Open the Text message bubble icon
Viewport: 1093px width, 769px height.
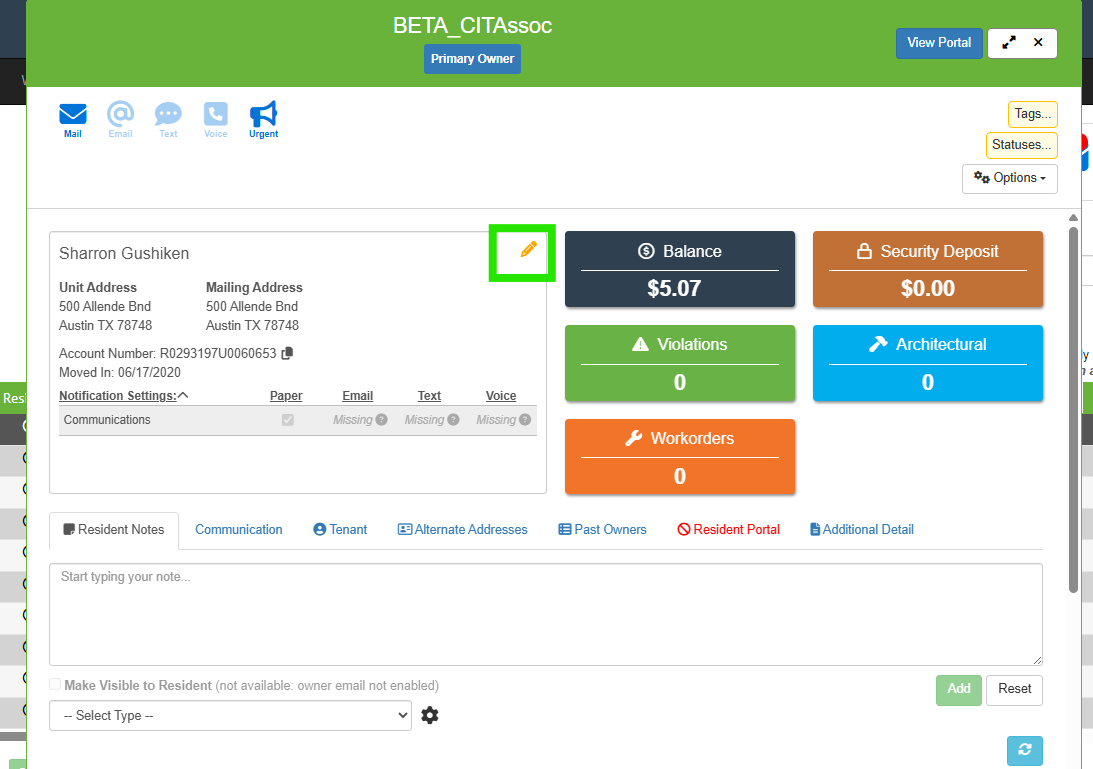[x=168, y=114]
